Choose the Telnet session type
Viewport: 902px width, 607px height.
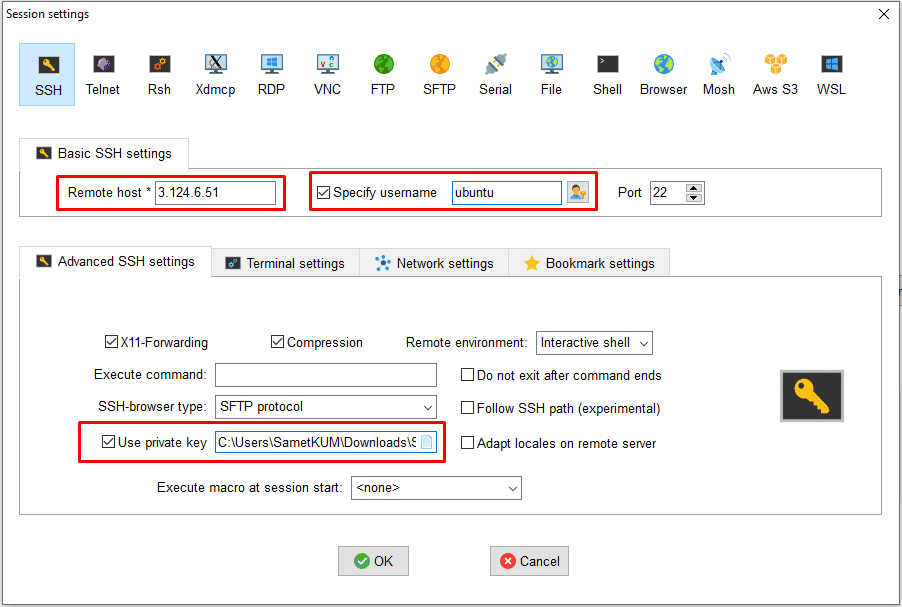click(103, 75)
